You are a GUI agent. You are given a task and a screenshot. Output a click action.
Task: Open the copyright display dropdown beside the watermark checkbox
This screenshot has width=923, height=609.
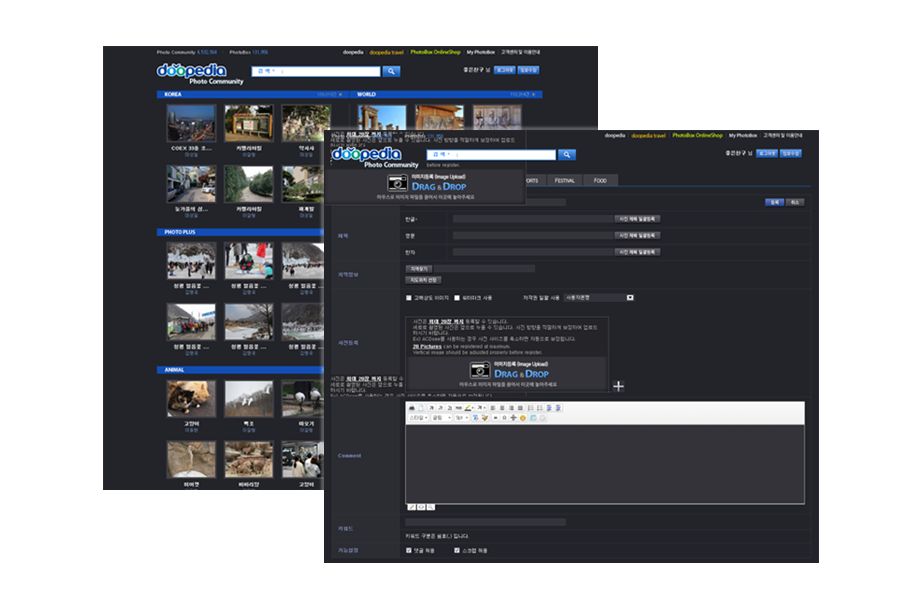point(599,298)
